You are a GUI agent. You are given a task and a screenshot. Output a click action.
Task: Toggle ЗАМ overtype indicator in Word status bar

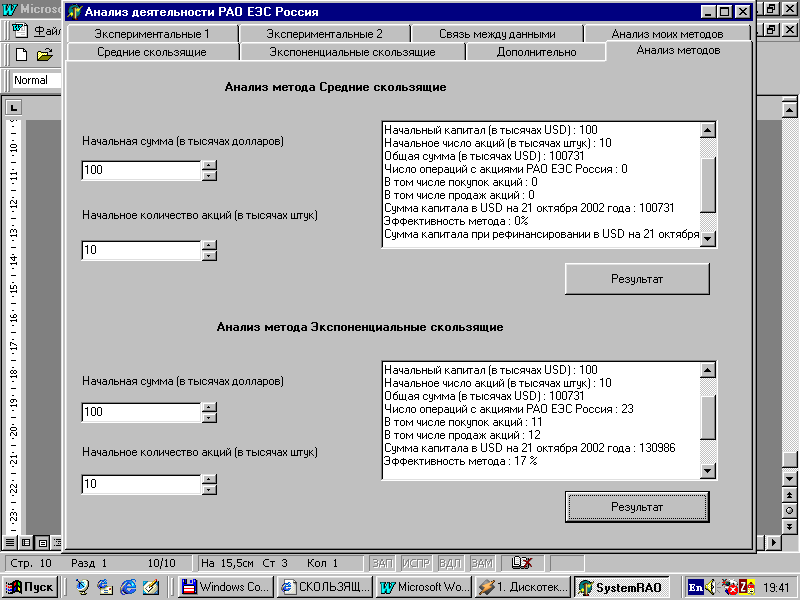click(482, 563)
